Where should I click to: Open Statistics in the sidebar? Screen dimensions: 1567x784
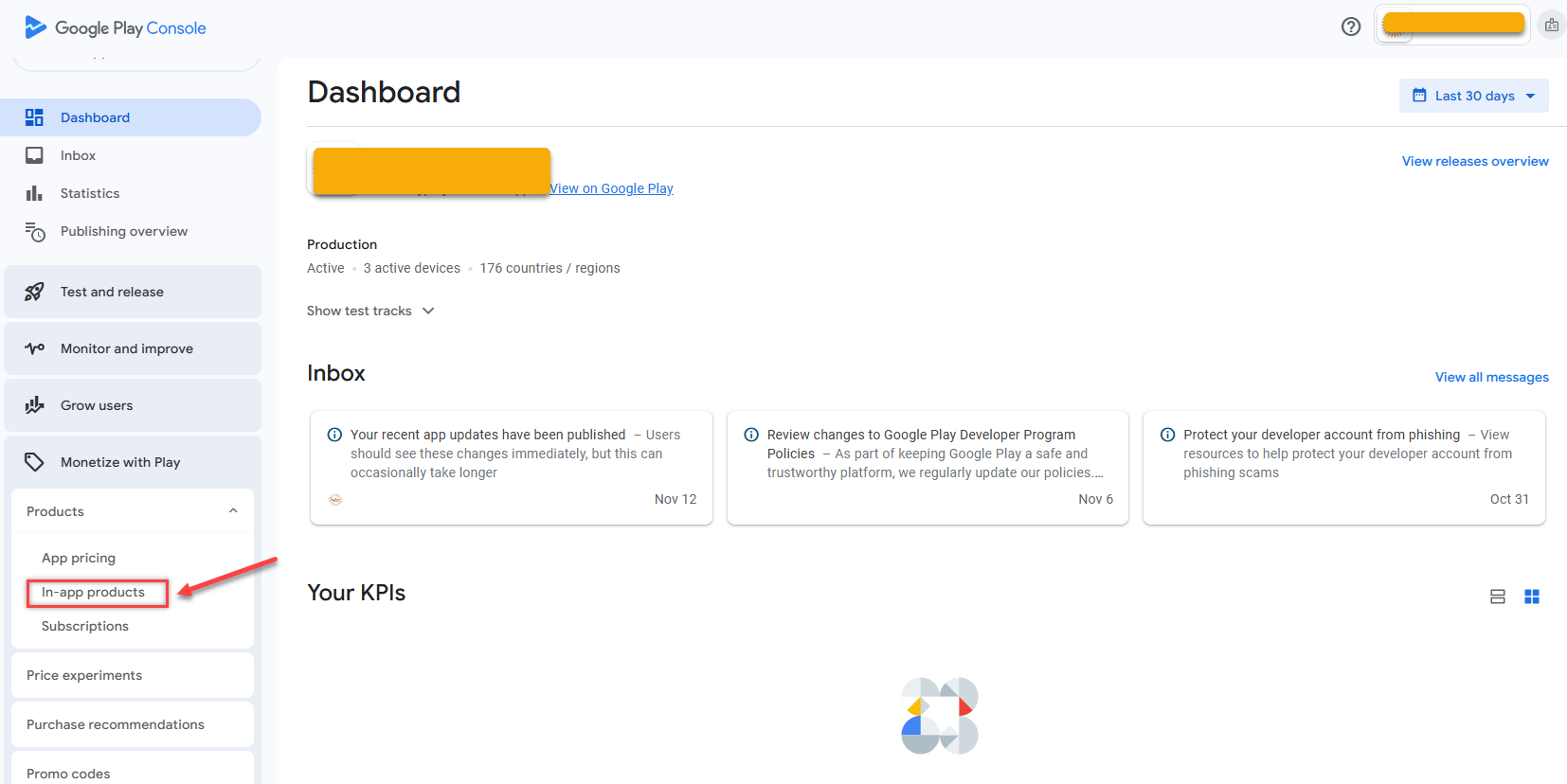click(x=131, y=193)
